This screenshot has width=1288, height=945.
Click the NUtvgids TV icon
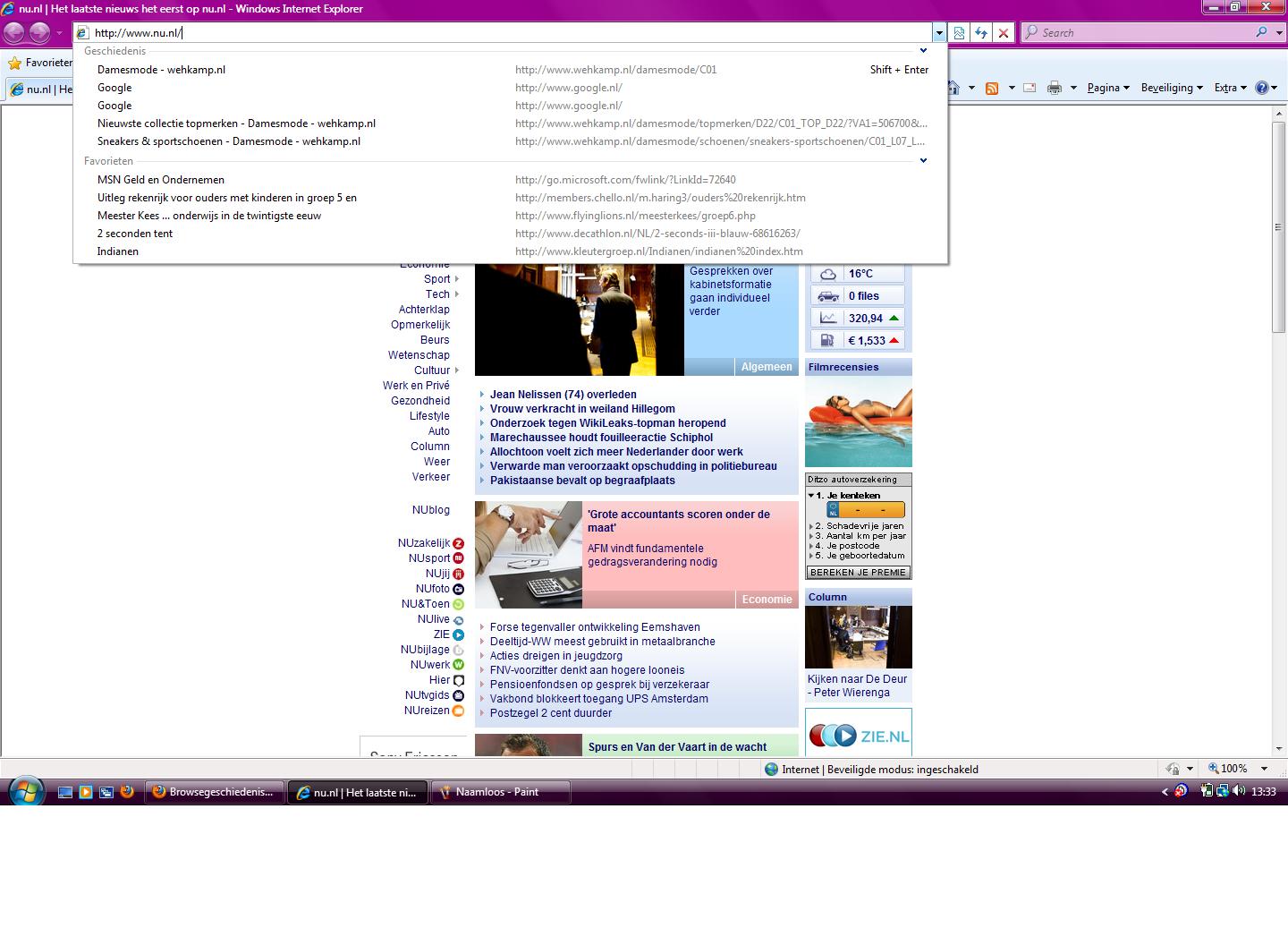459,695
